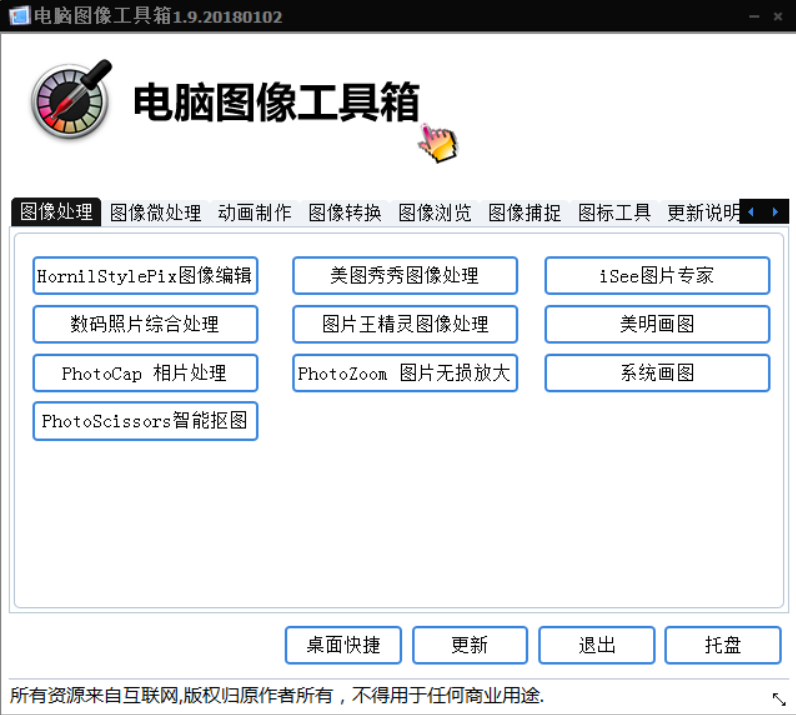Close the toolbox window
This screenshot has height=715, width=796.
click(x=778, y=16)
